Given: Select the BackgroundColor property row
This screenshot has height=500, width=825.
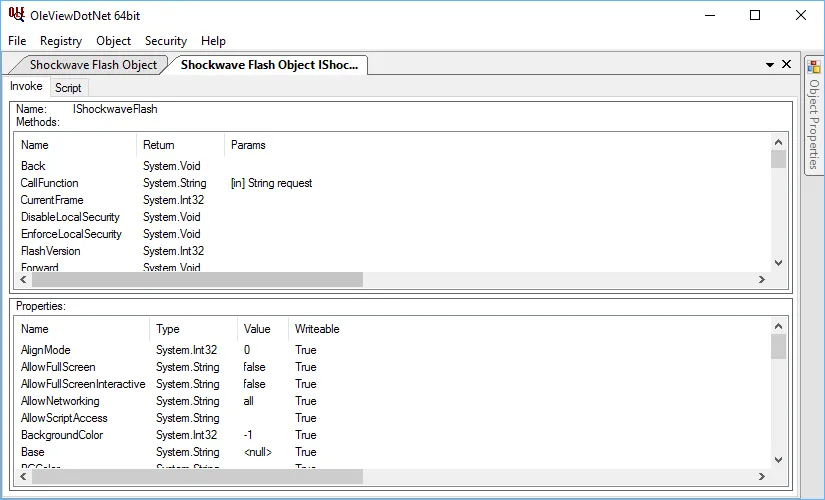Looking at the screenshot, I should tap(392, 435).
